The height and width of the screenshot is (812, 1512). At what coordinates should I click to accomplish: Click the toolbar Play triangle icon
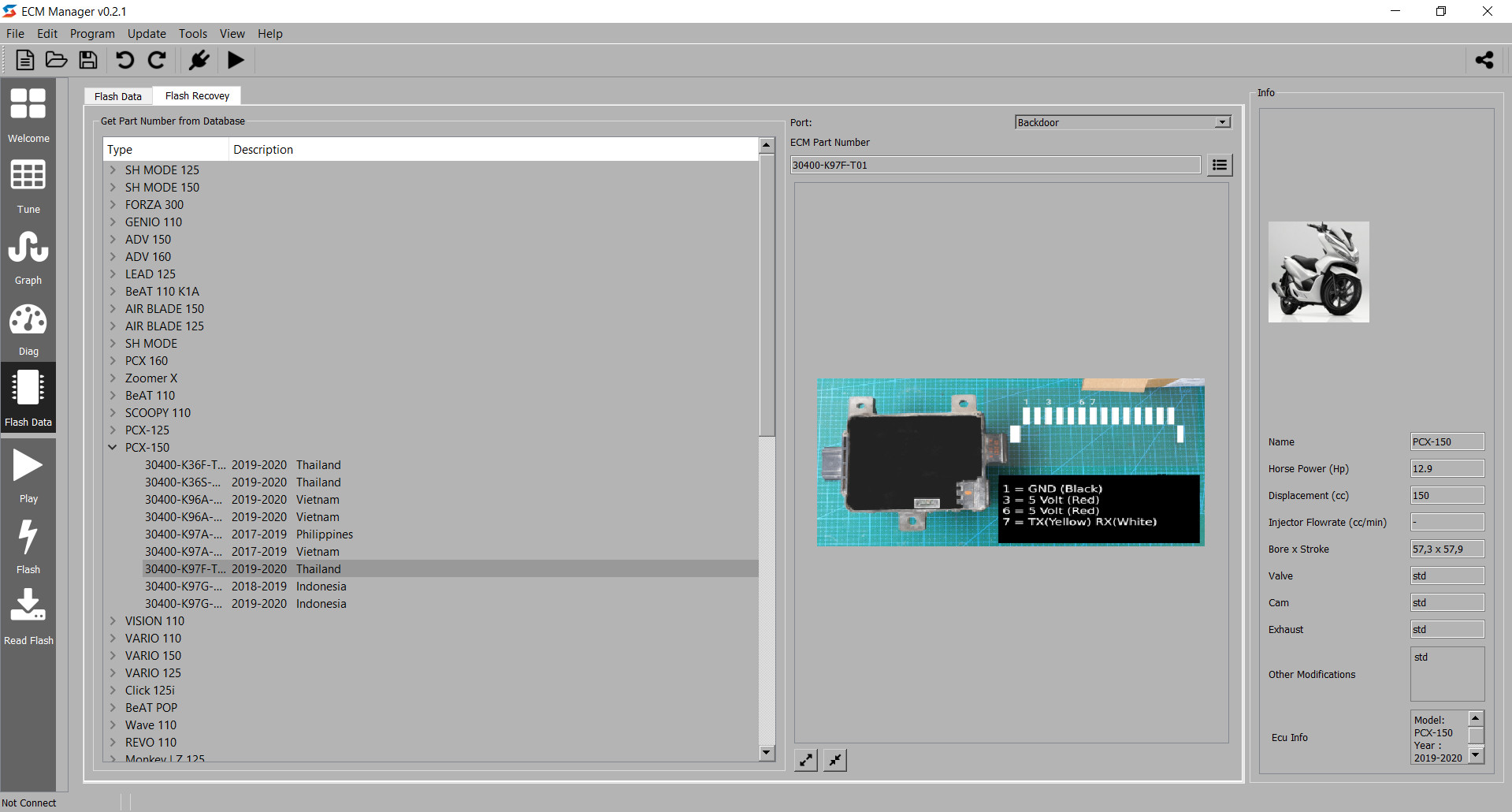[236, 60]
